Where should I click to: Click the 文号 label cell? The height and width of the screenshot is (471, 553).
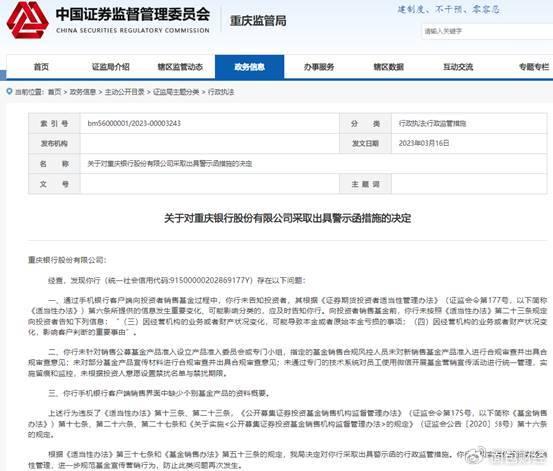(x=54, y=184)
